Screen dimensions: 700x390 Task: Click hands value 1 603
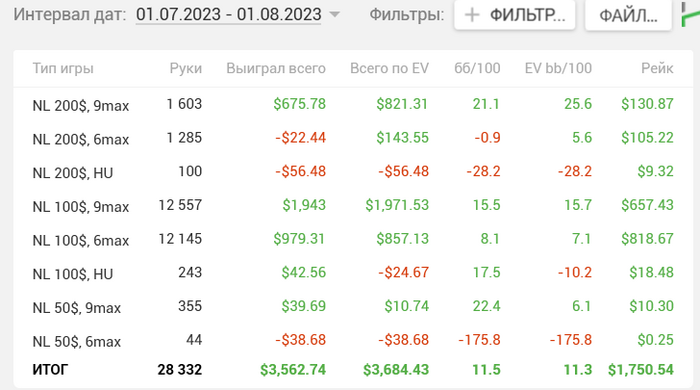pos(184,104)
